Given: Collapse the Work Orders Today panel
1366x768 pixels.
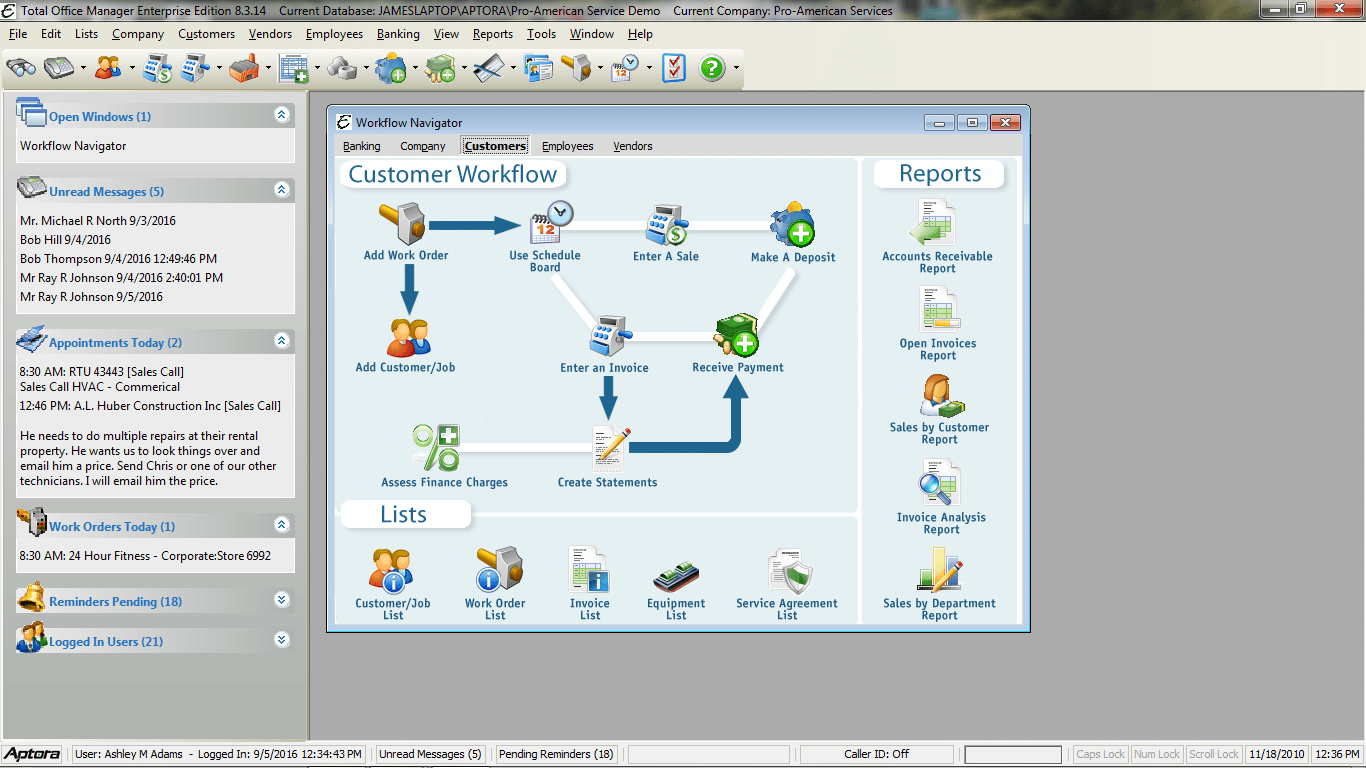Looking at the screenshot, I should [281, 525].
